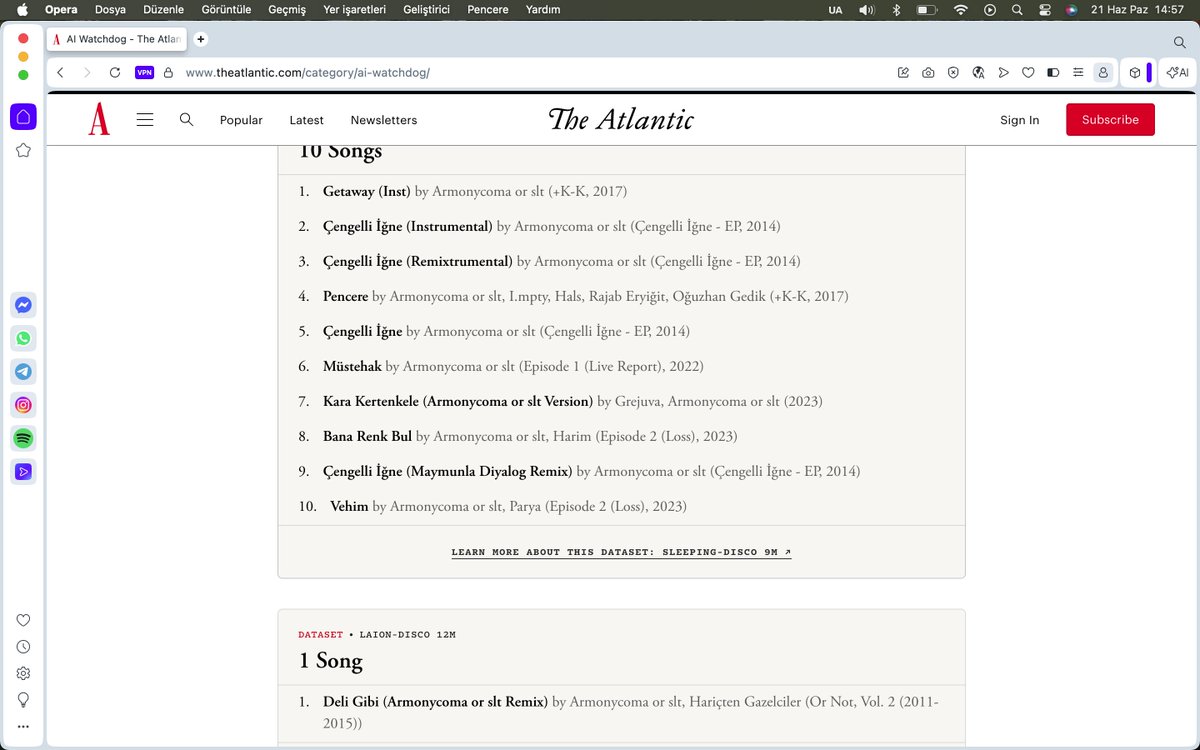The image size is (1200, 750).
Task: Open sidebar heart pinboards icon
Action: point(23,620)
